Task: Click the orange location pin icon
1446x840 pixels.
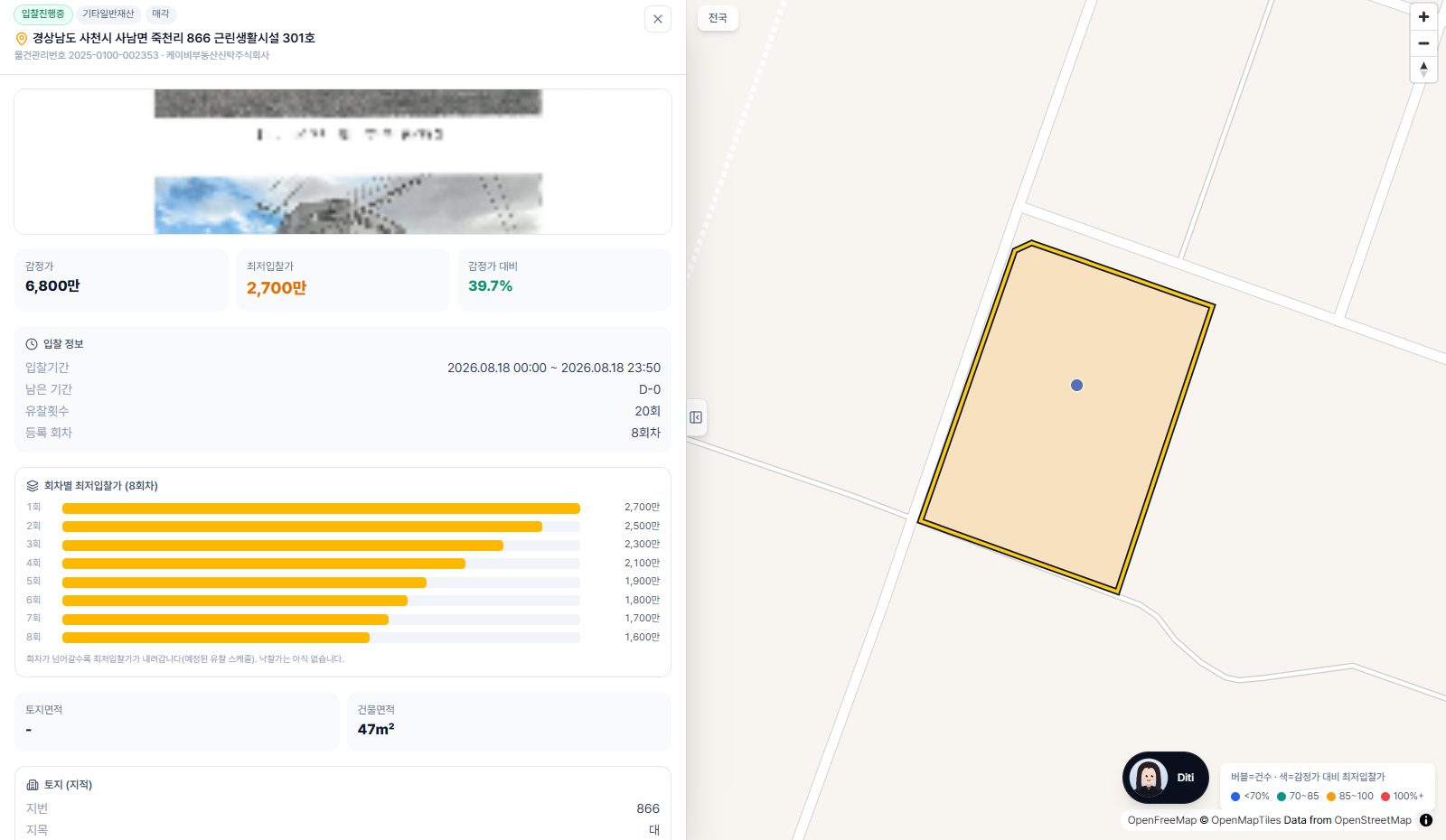Action: [x=22, y=39]
